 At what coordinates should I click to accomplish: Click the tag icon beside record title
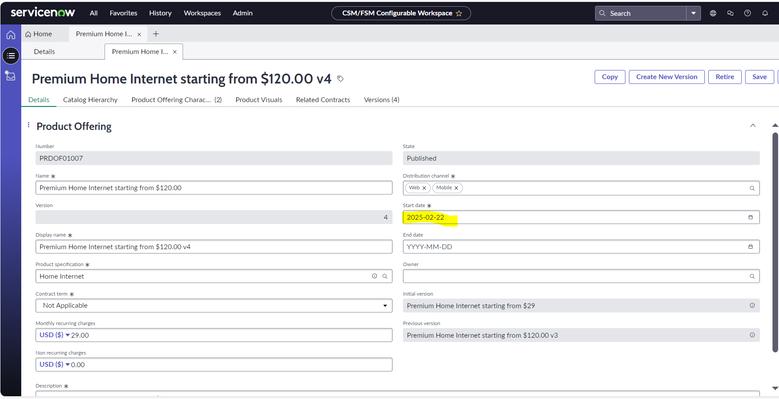(340, 79)
